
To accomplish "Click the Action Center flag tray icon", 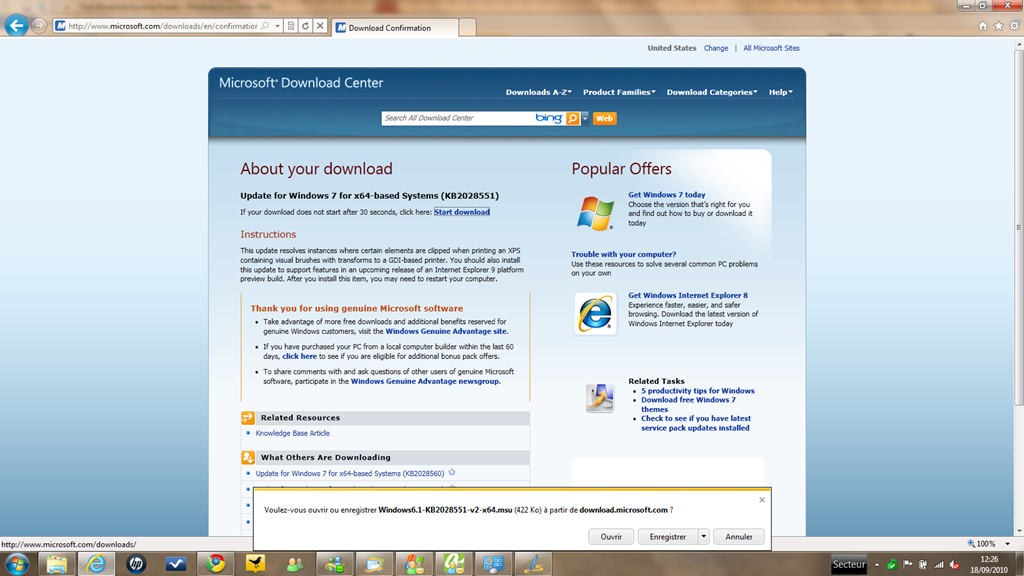I will (x=908, y=565).
